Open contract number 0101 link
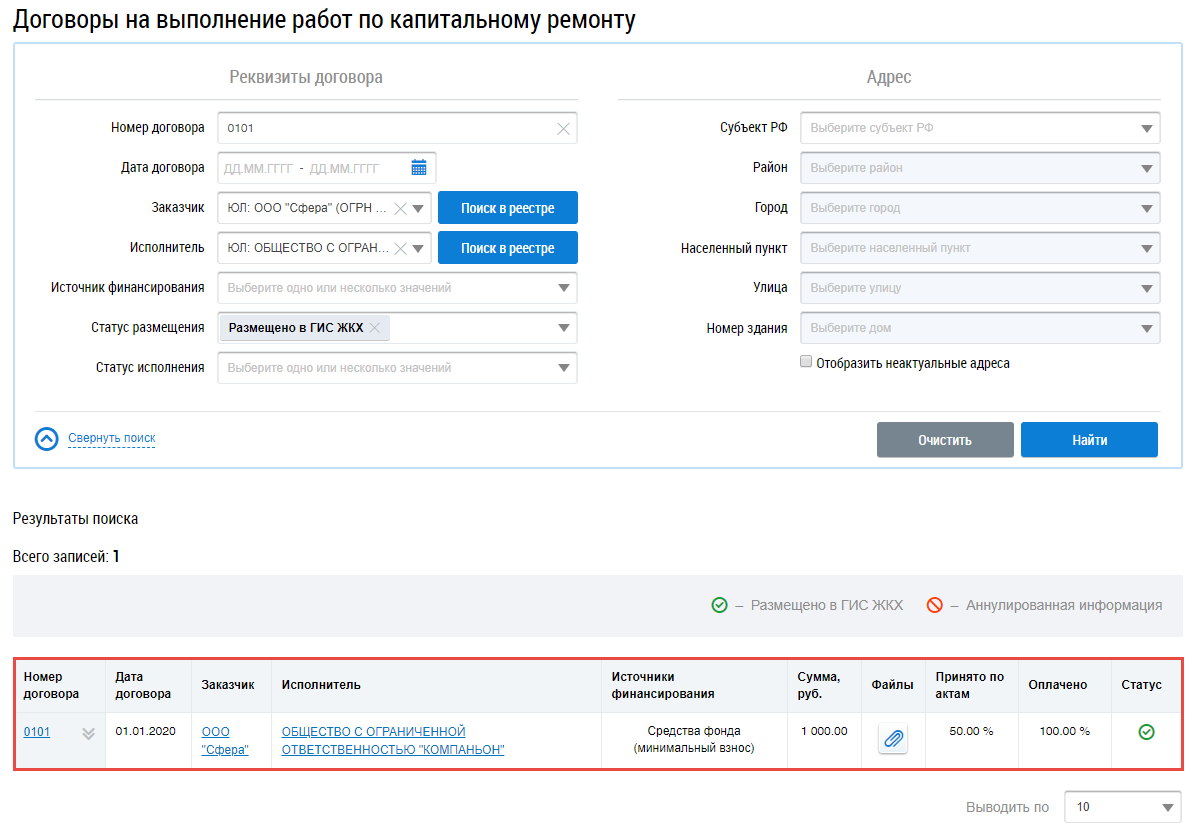Viewport: 1193px width, 835px height. click(37, 732)
